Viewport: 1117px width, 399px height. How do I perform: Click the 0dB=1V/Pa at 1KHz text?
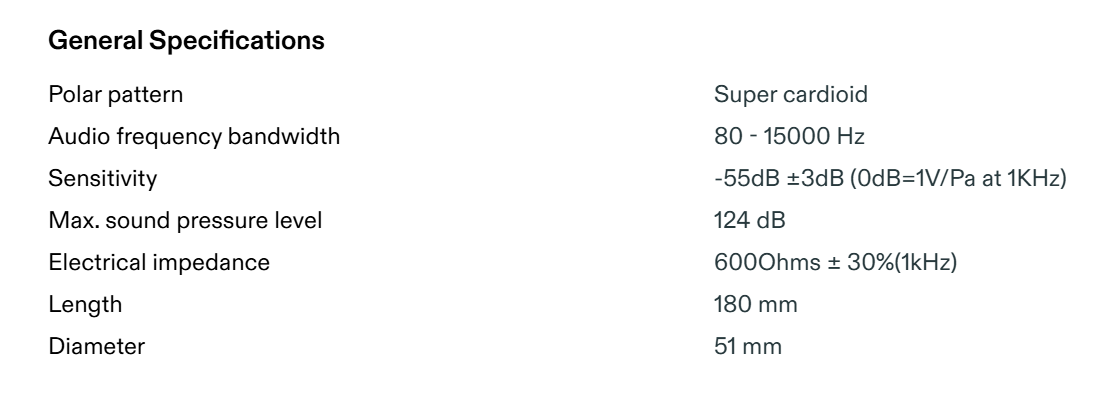(x=958, y=178)
